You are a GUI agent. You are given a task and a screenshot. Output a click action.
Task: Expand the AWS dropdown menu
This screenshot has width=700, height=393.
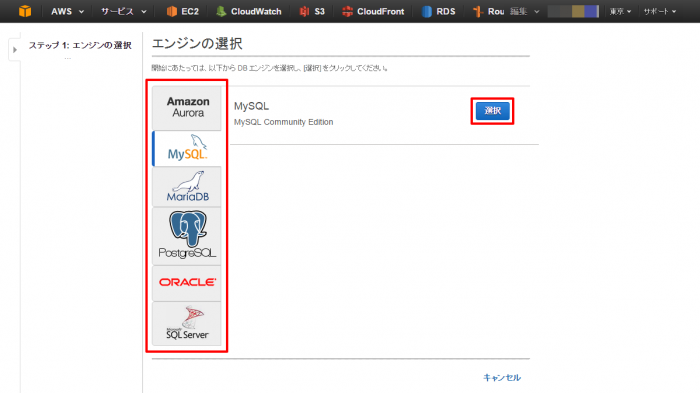(x=67, y=11)
